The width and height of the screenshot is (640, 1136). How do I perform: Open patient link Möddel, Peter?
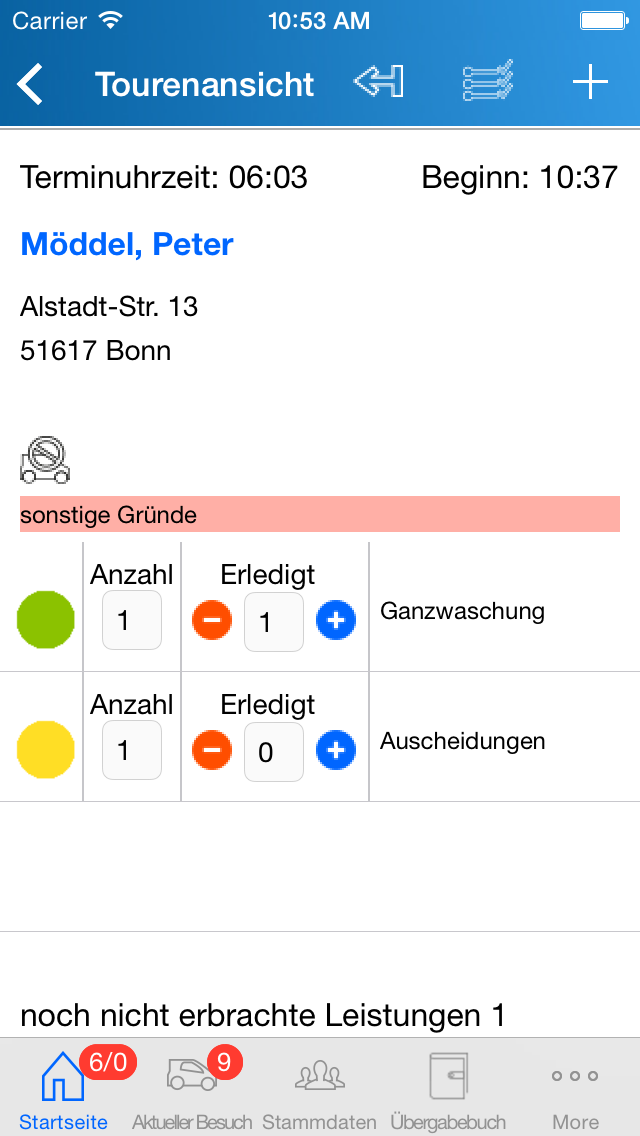[x=127, y=244]
